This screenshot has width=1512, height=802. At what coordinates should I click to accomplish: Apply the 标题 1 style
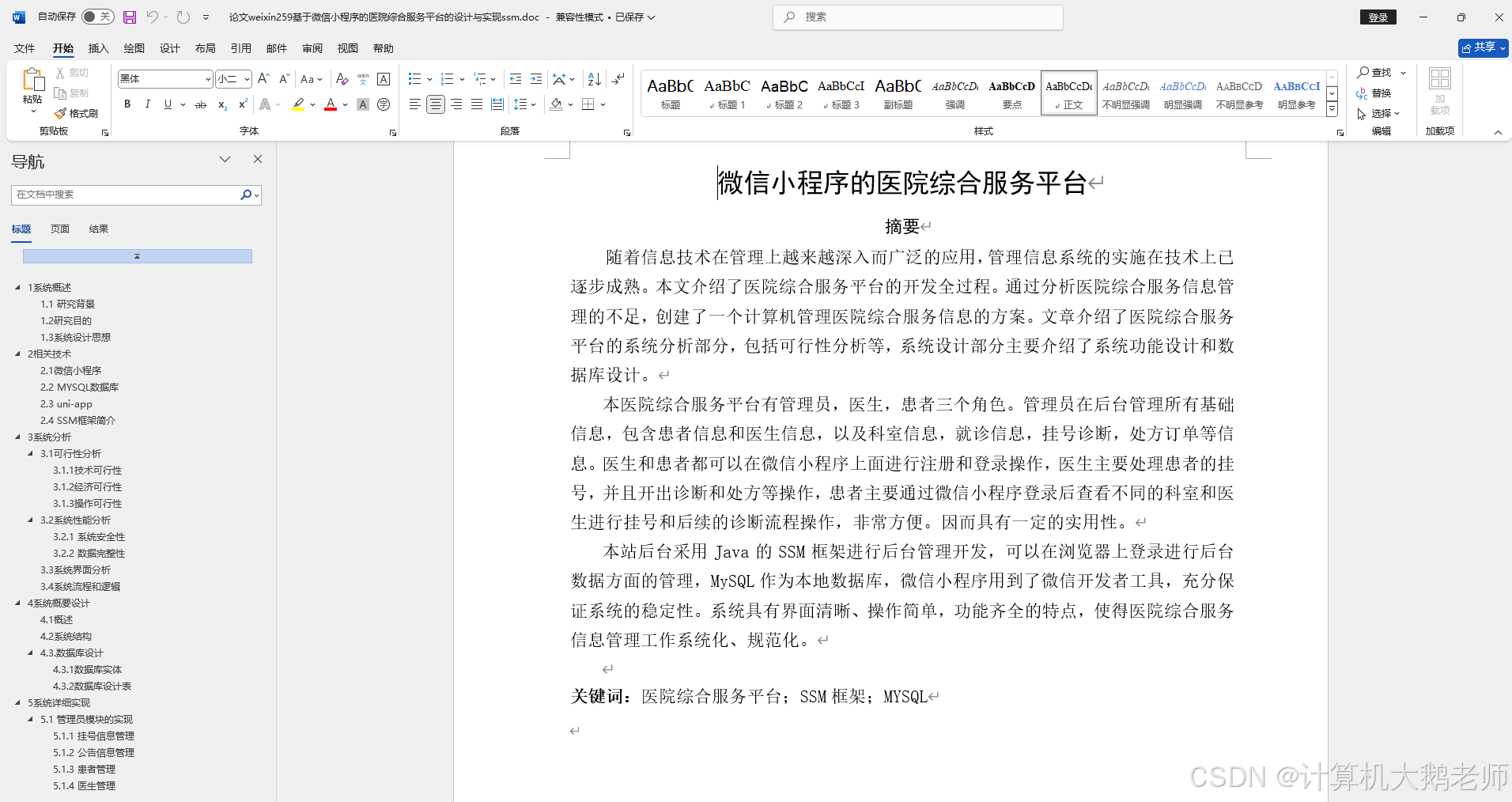[727, 93]
